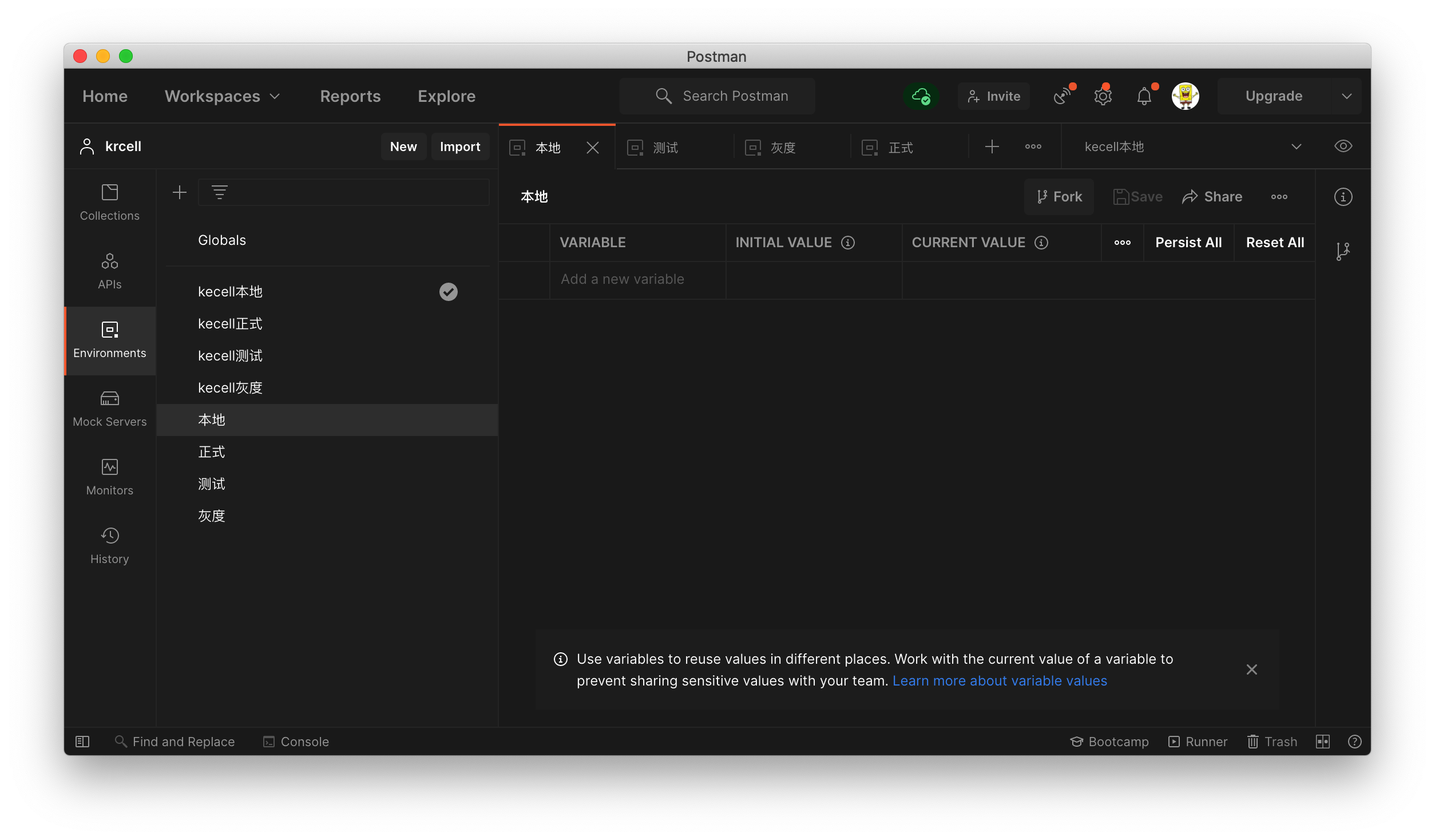Select the kecell灰度 environment

click(327, 388)
